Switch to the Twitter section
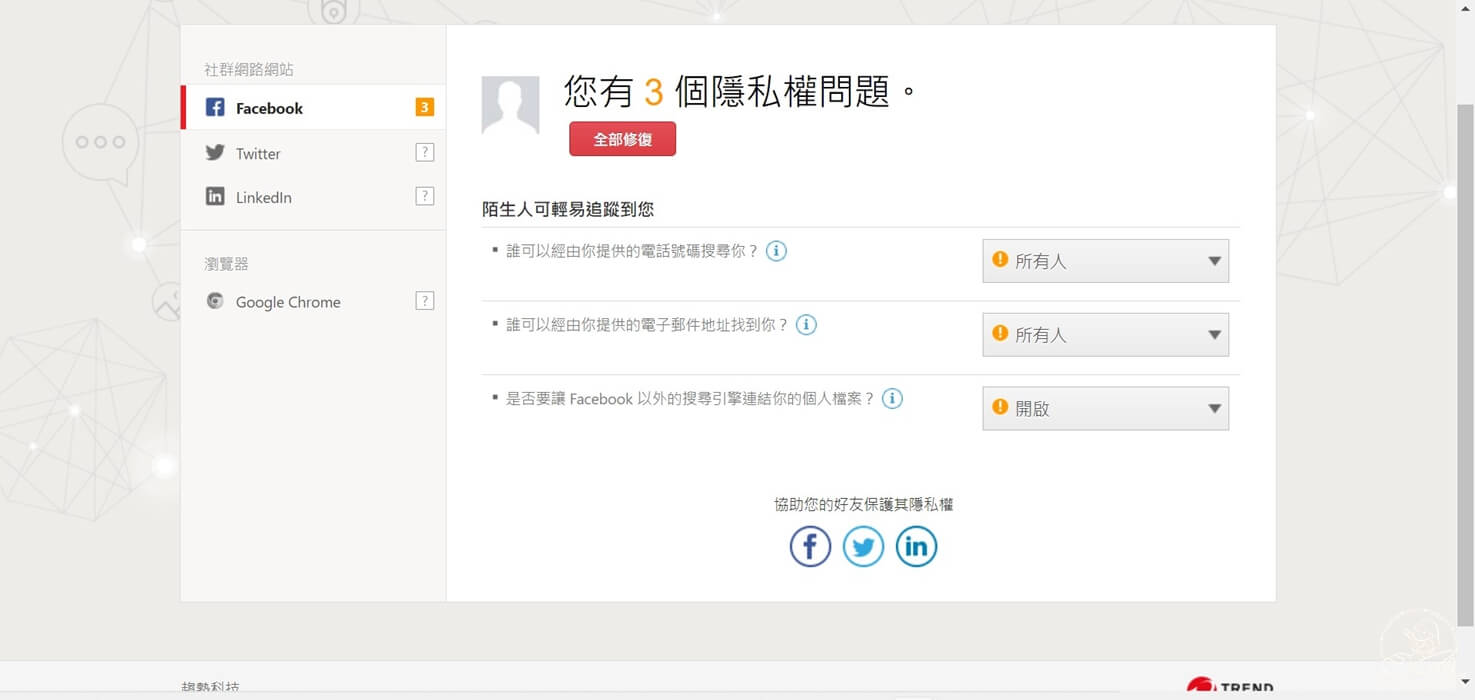This screenshot has height=700, width=1475. point(258,152)
